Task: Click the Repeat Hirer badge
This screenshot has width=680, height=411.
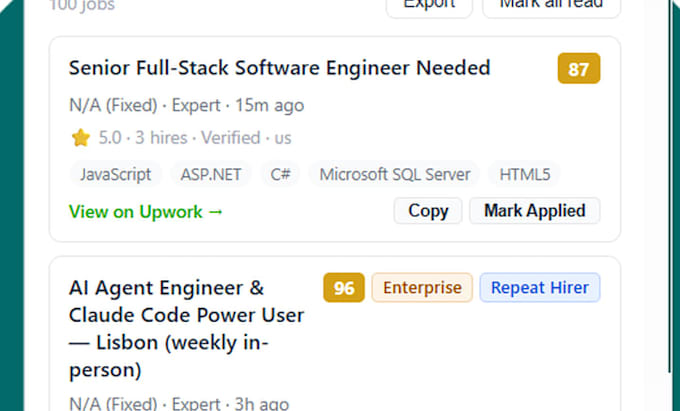Action: 540,287
